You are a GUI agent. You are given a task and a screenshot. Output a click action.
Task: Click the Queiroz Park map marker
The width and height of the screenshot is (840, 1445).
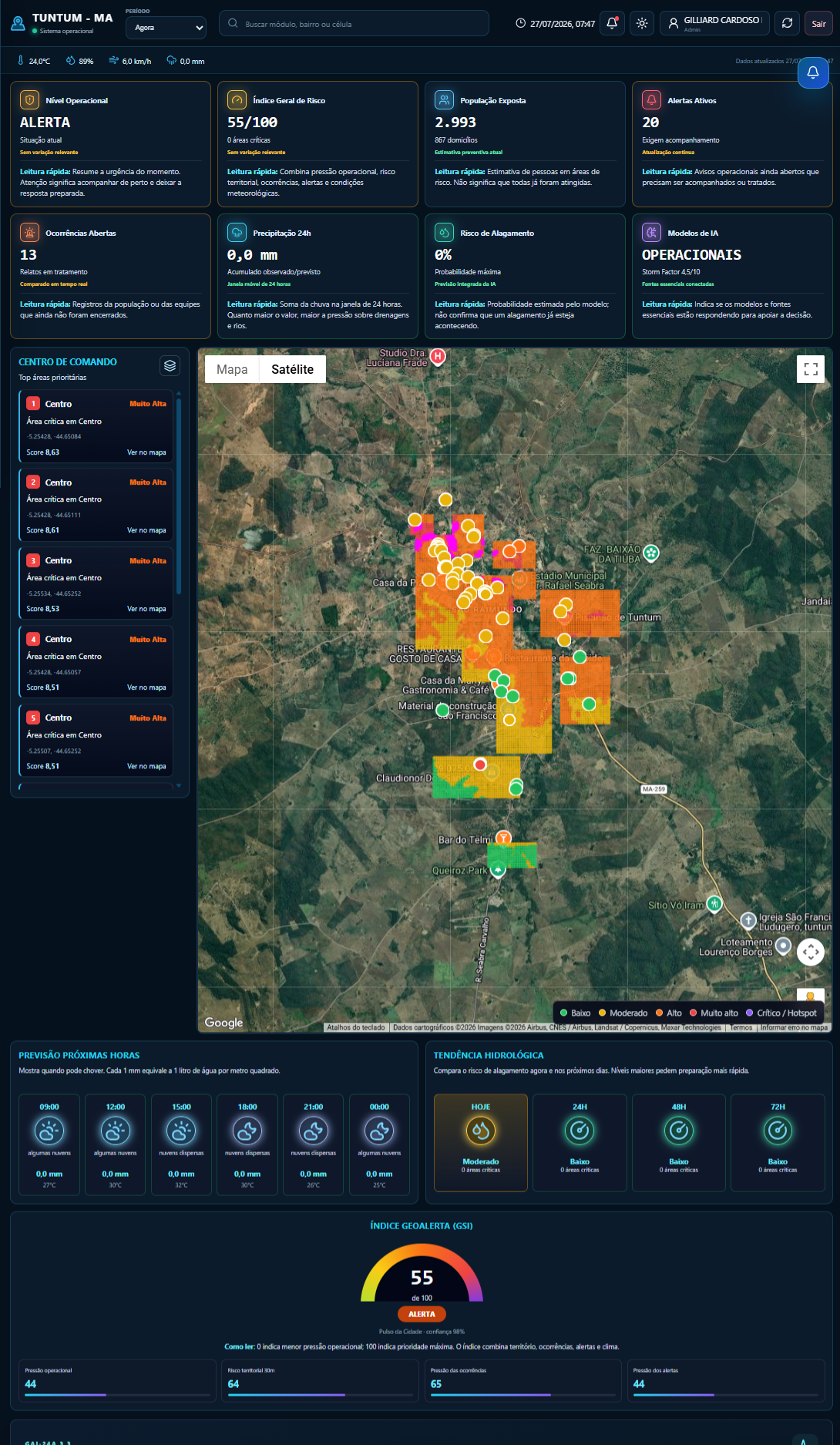[x=498, y=870]
